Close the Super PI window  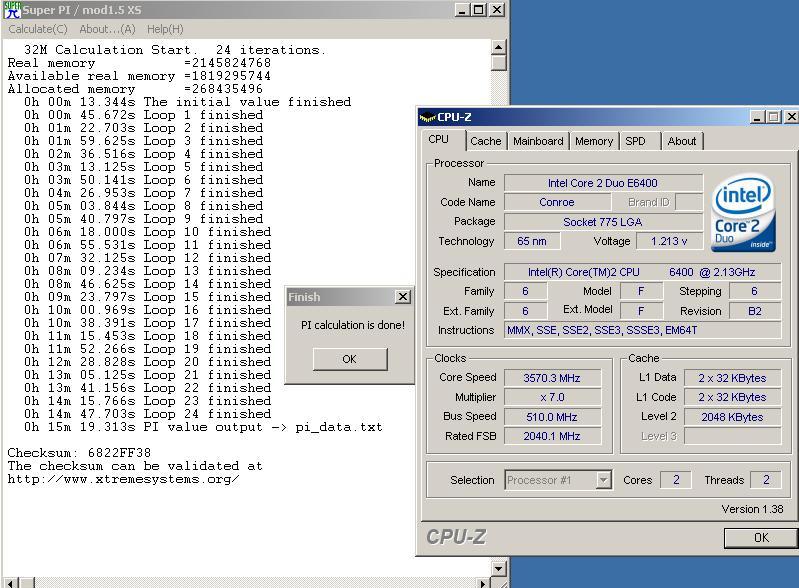[x=497, y=10]
